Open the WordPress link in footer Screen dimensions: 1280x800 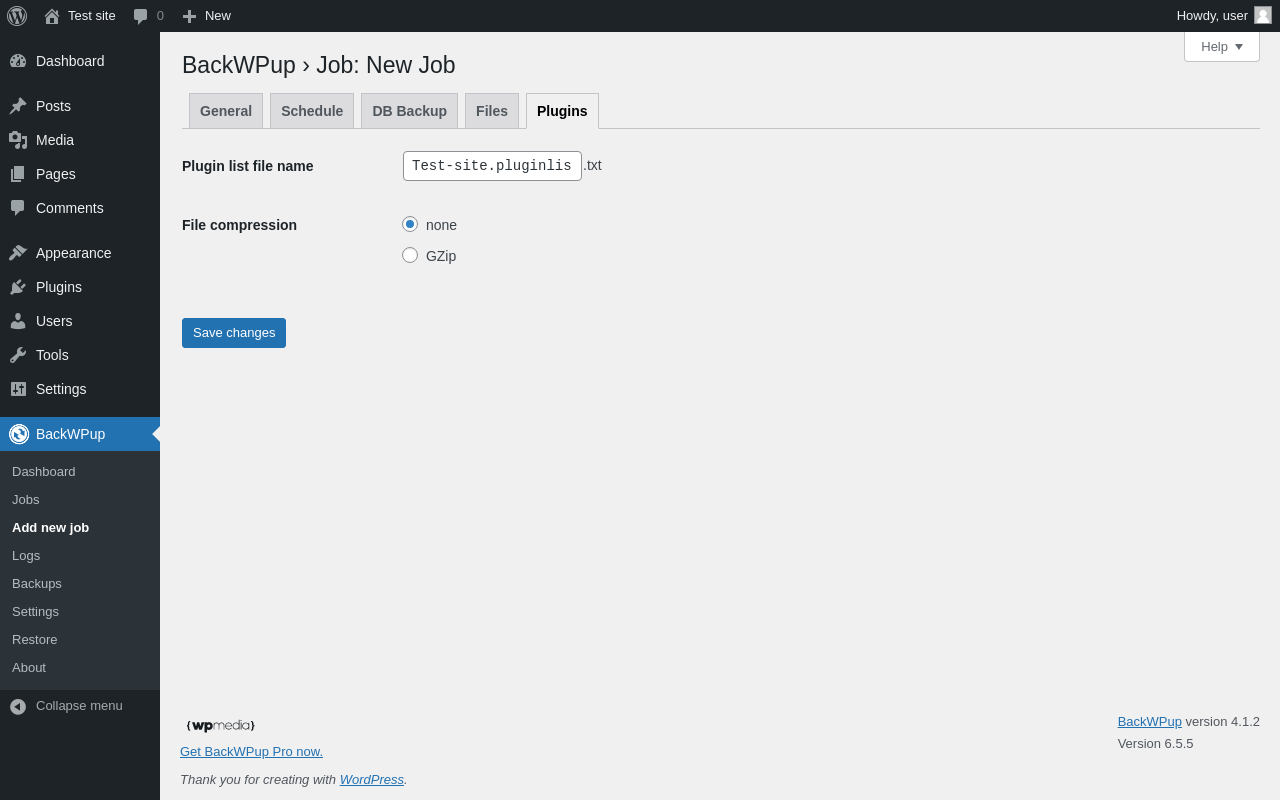point(372,779)
